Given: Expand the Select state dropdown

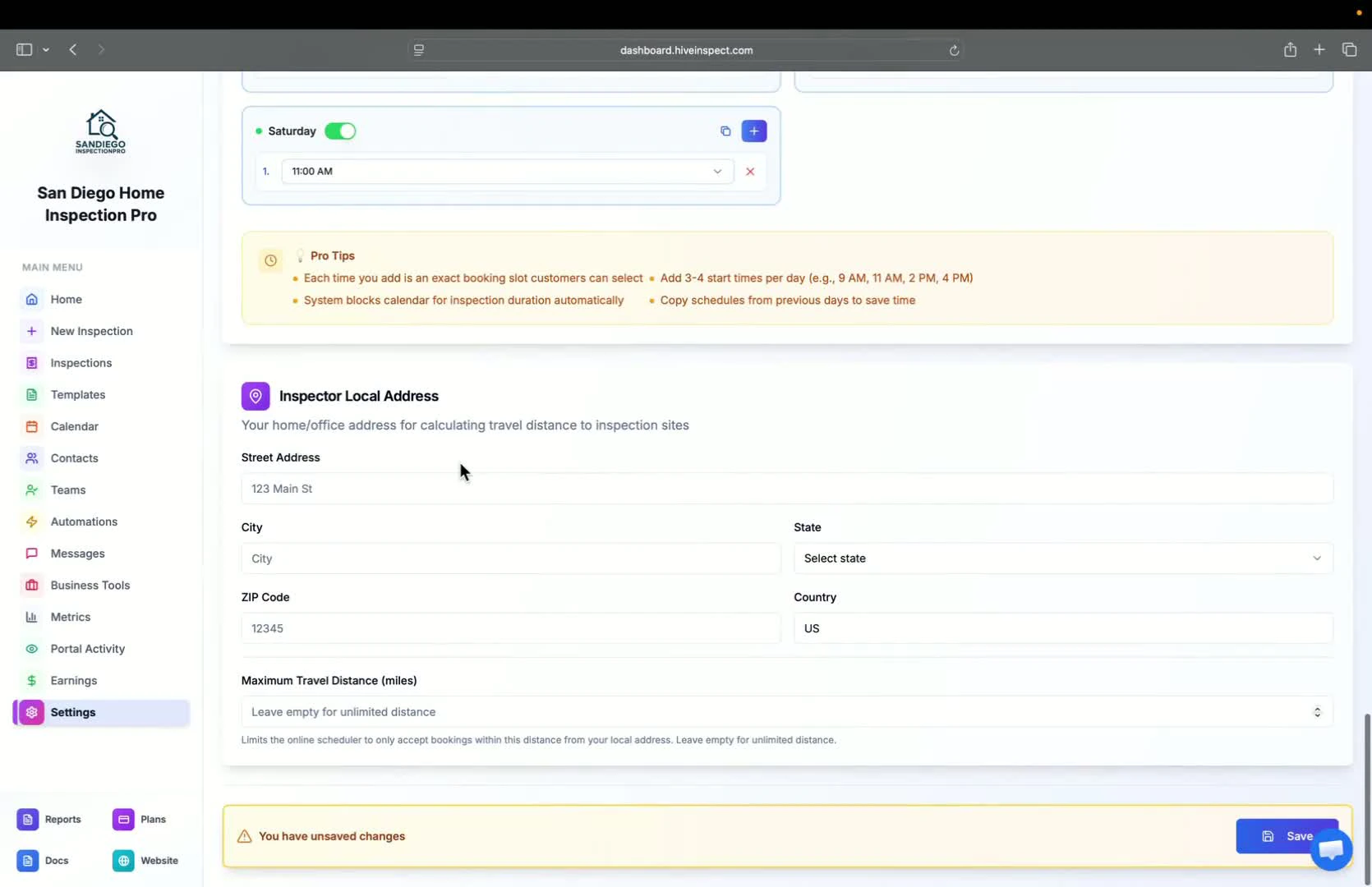Looking at the screenshot, I should point(1063,558).
